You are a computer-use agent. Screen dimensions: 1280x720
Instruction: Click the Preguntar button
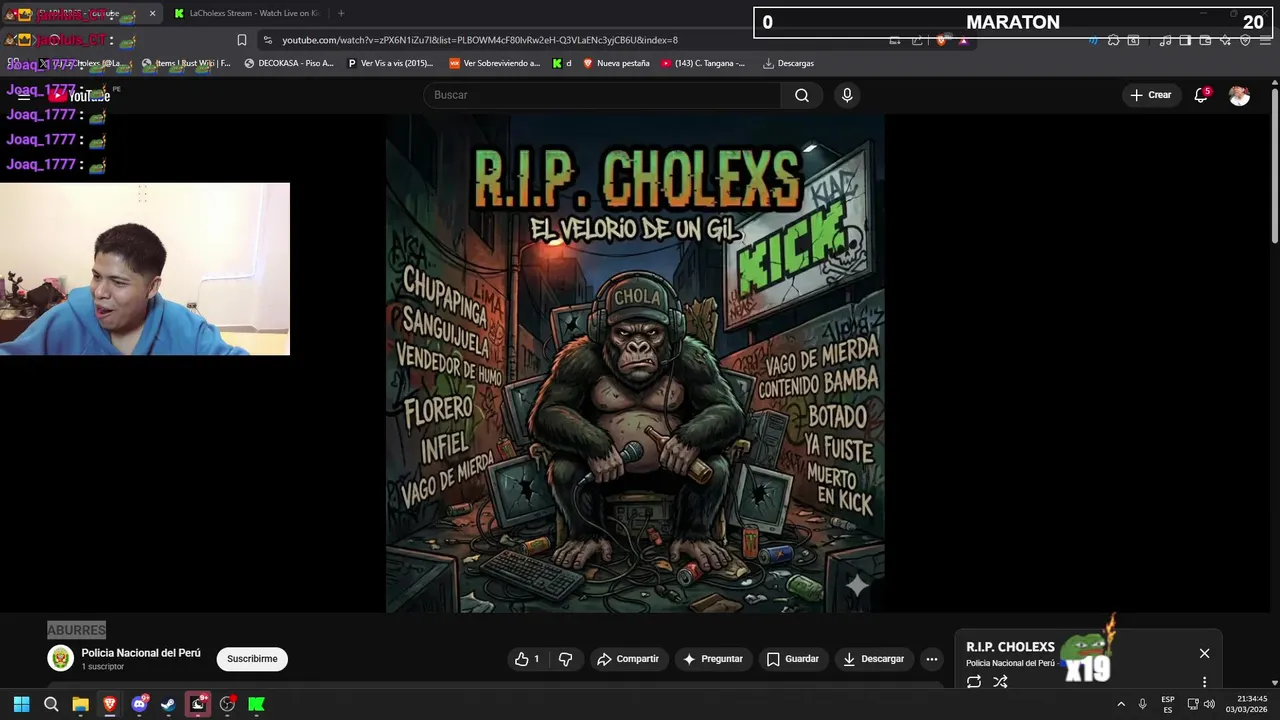point(712,659)
